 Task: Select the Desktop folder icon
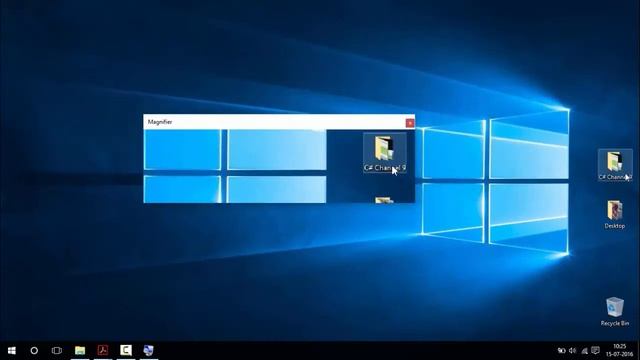click(615, 210)
